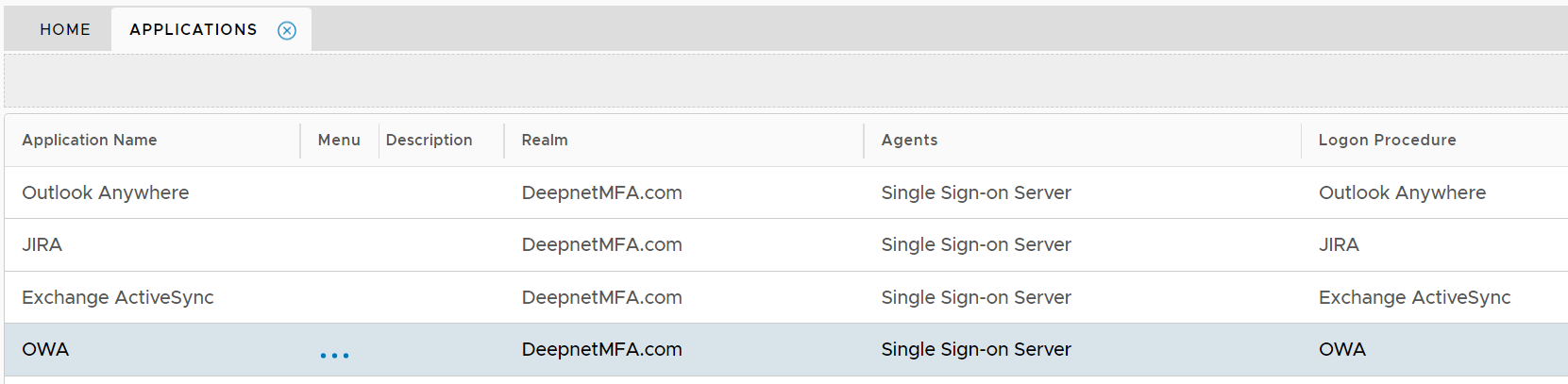Screen dimensions: 1568x384
Task: Select the OWA application name
Action: [45, 349]
